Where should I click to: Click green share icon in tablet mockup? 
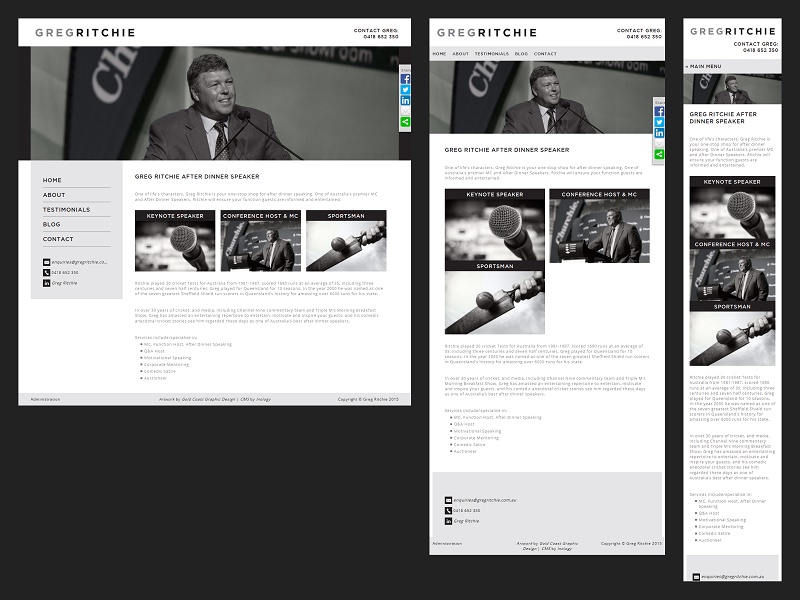[x=660, y=154]
